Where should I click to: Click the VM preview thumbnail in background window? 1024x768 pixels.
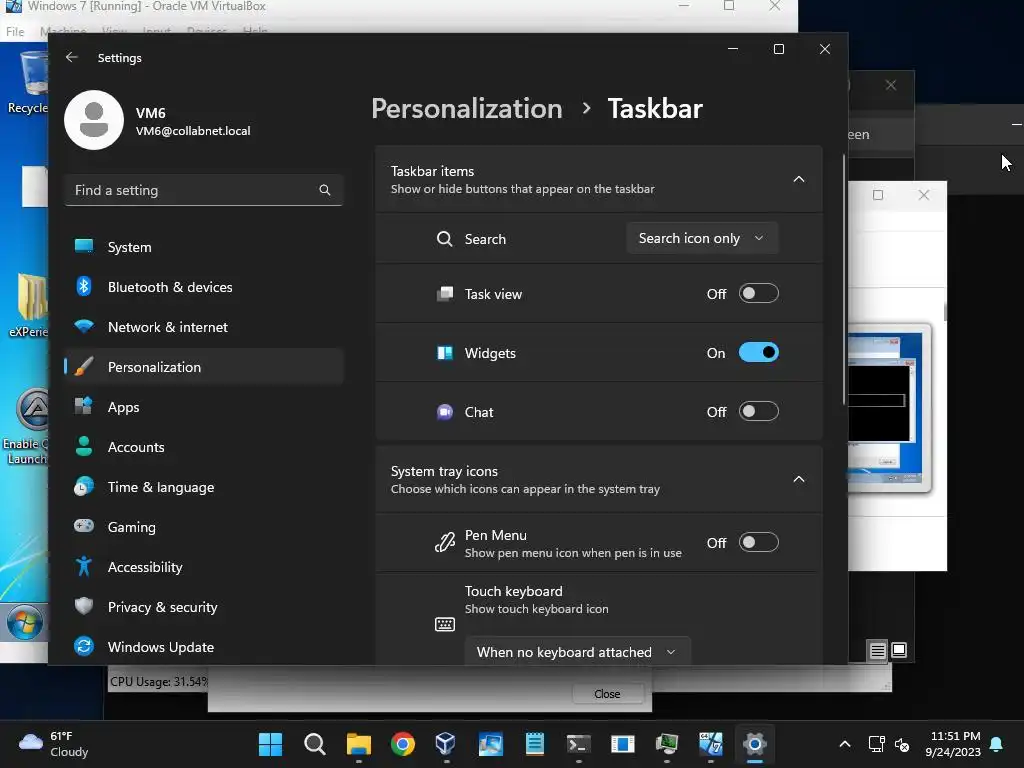889,408
